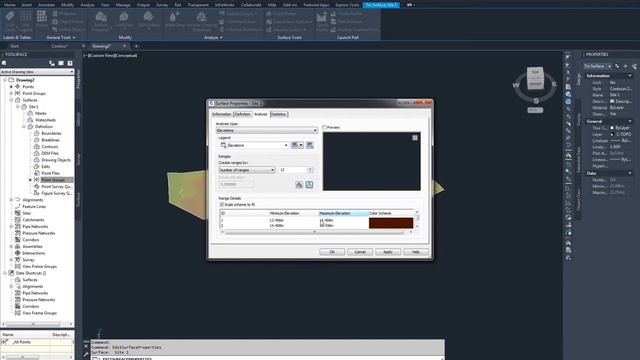This screenshot has height=360, width=640.
Task: Click the ViewCube top face
Action: click(535, 72)
